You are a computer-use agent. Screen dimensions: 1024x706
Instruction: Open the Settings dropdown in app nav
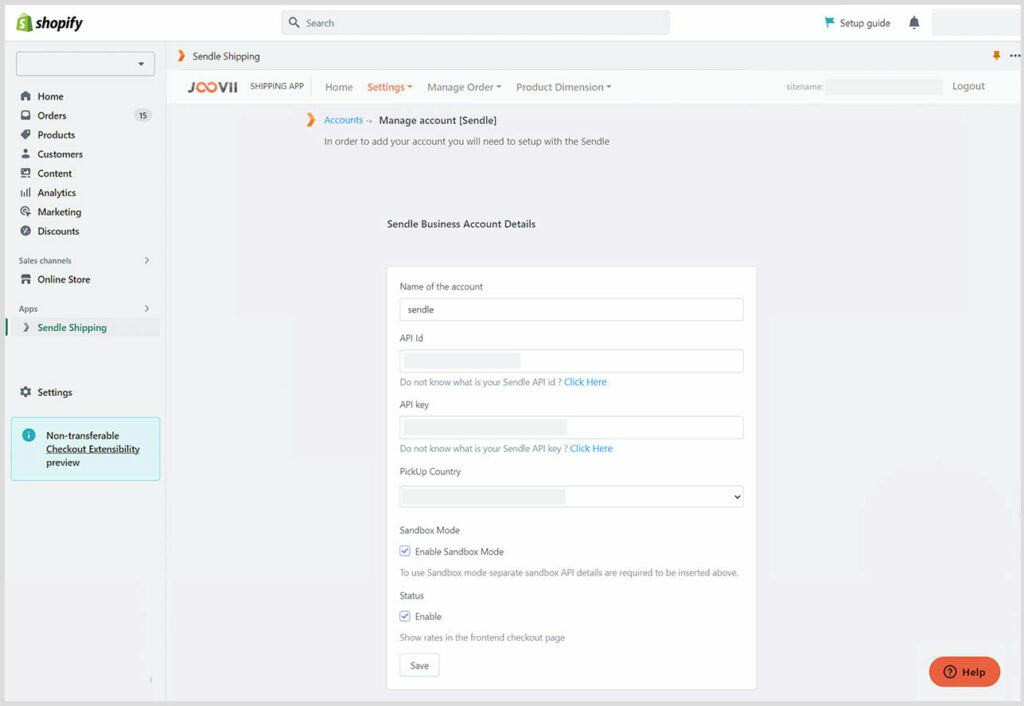(390, 87)
